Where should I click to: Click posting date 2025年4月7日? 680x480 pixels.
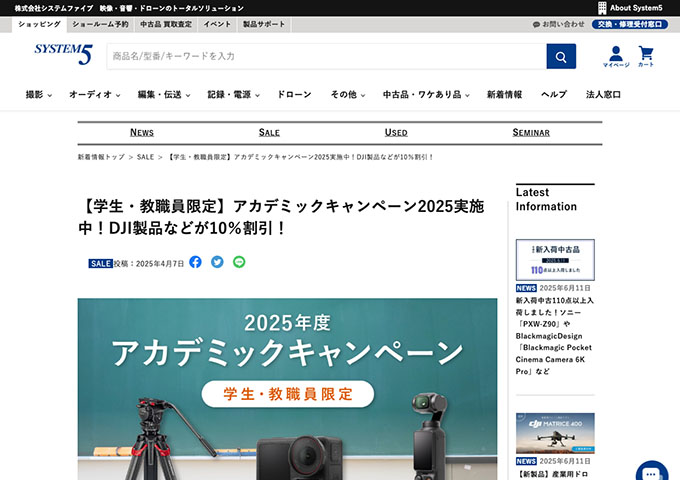pyautogui.click(x=160, y=264)
